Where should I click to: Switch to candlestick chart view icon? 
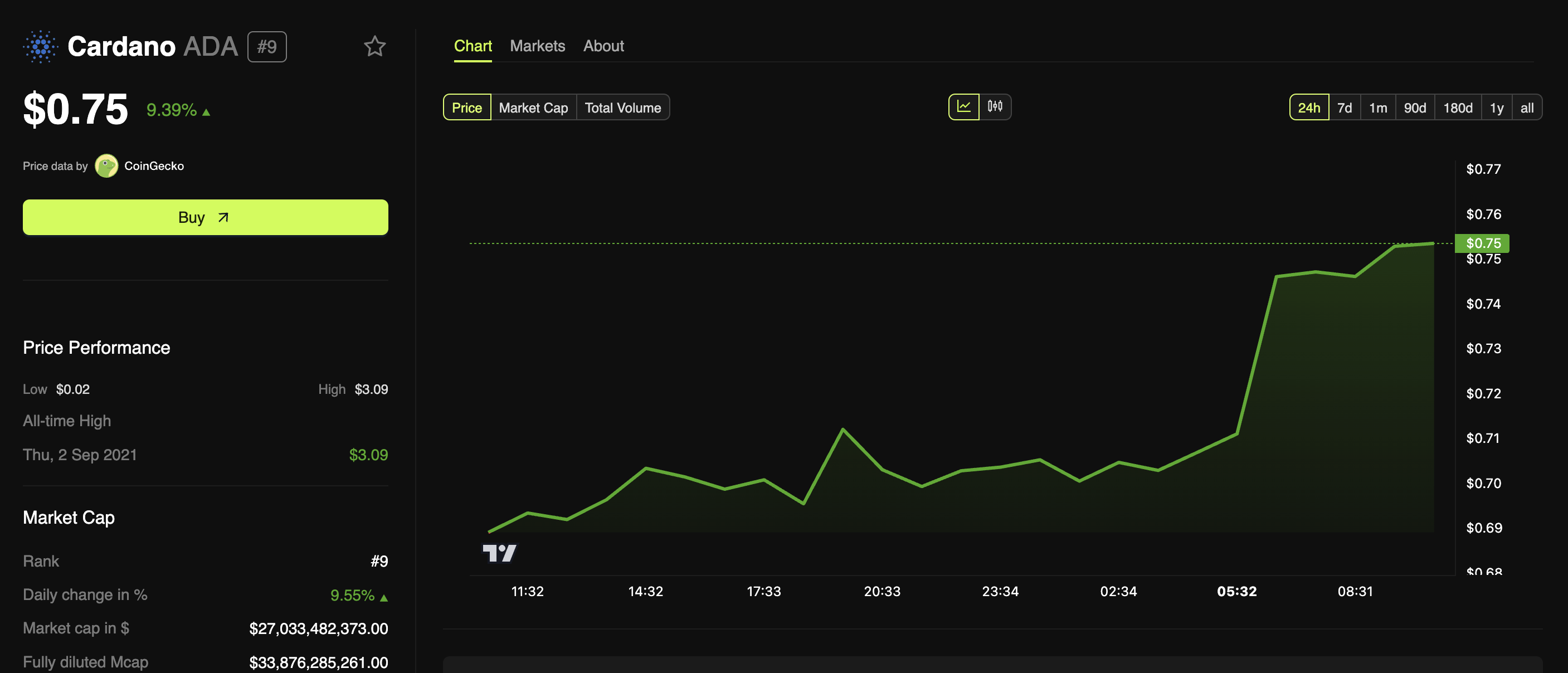click(995, 107)
